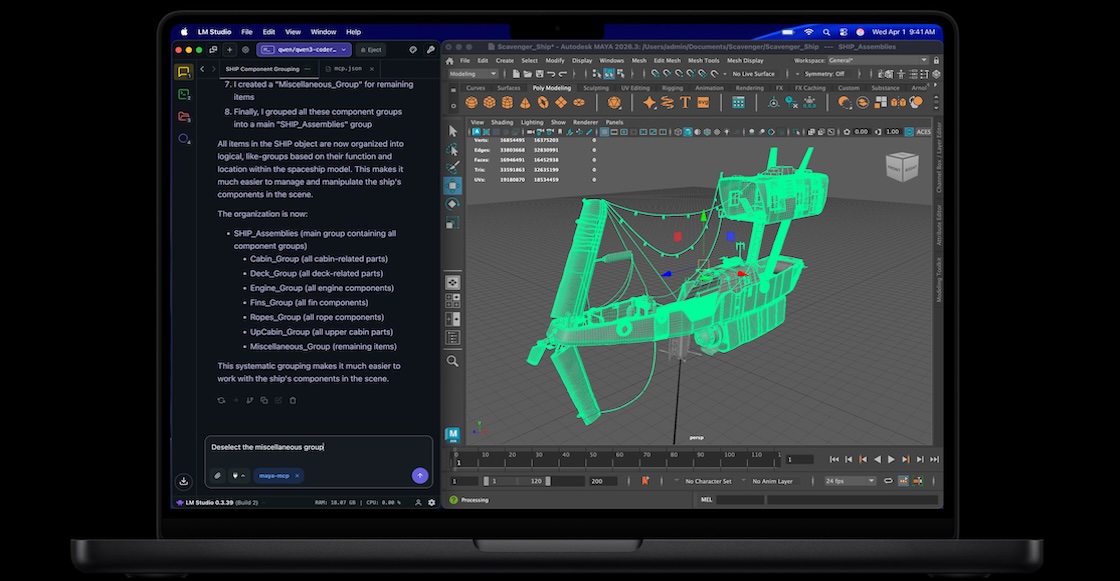
Task: Open the 24 fps frame rate dropdown
Action: click(x=849, y=481)
